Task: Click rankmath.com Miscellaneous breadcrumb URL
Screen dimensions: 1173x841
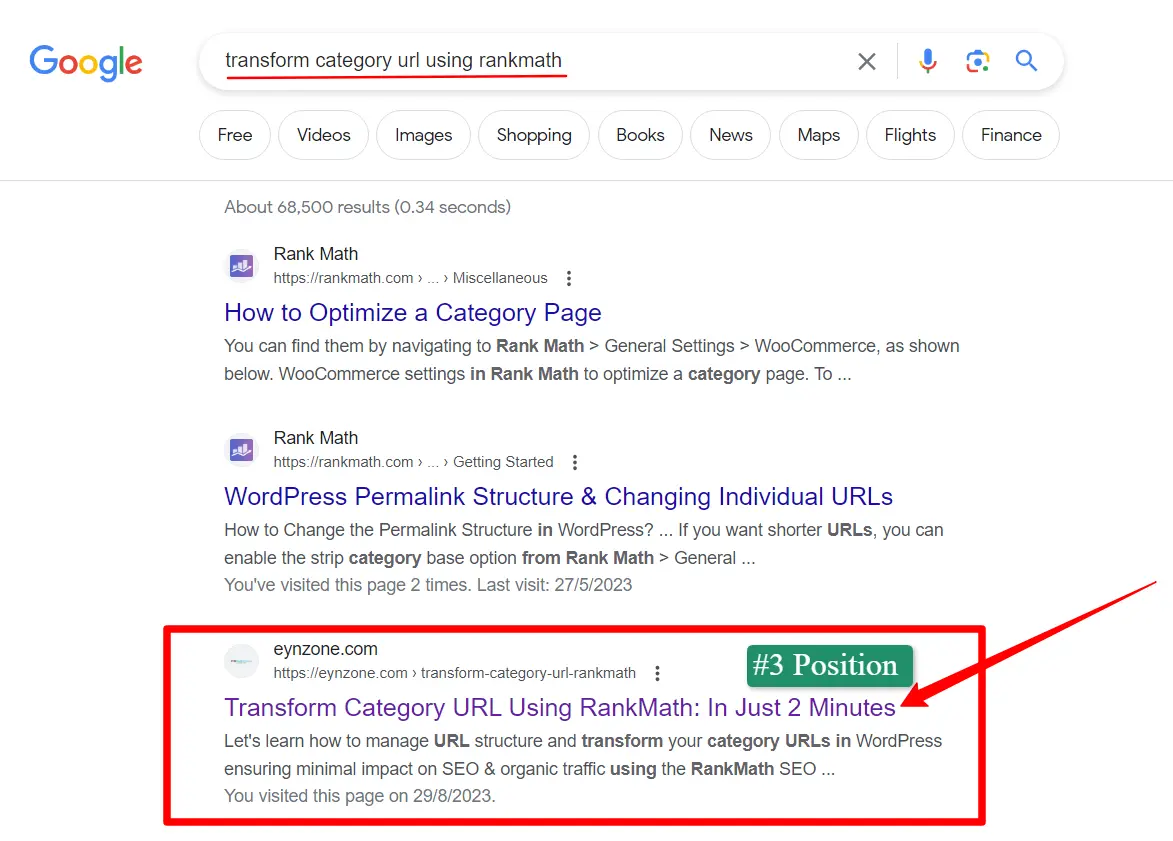Action: pyautogui.click(x=411, y=278)
